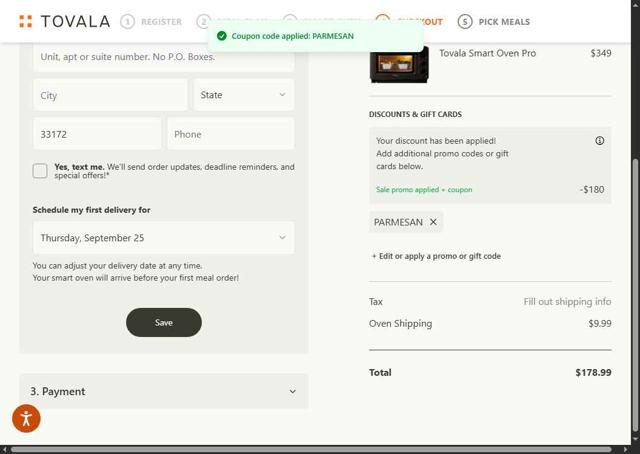Click the Tovala Smart Oven Pro thumbnail
The image size is (640, 454).
coord(399,64)
